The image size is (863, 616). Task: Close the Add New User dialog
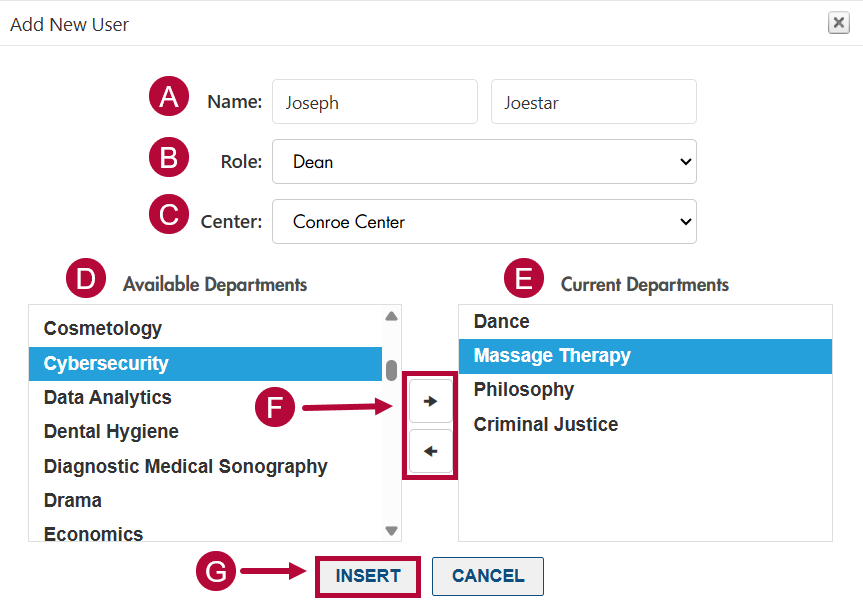838,23
